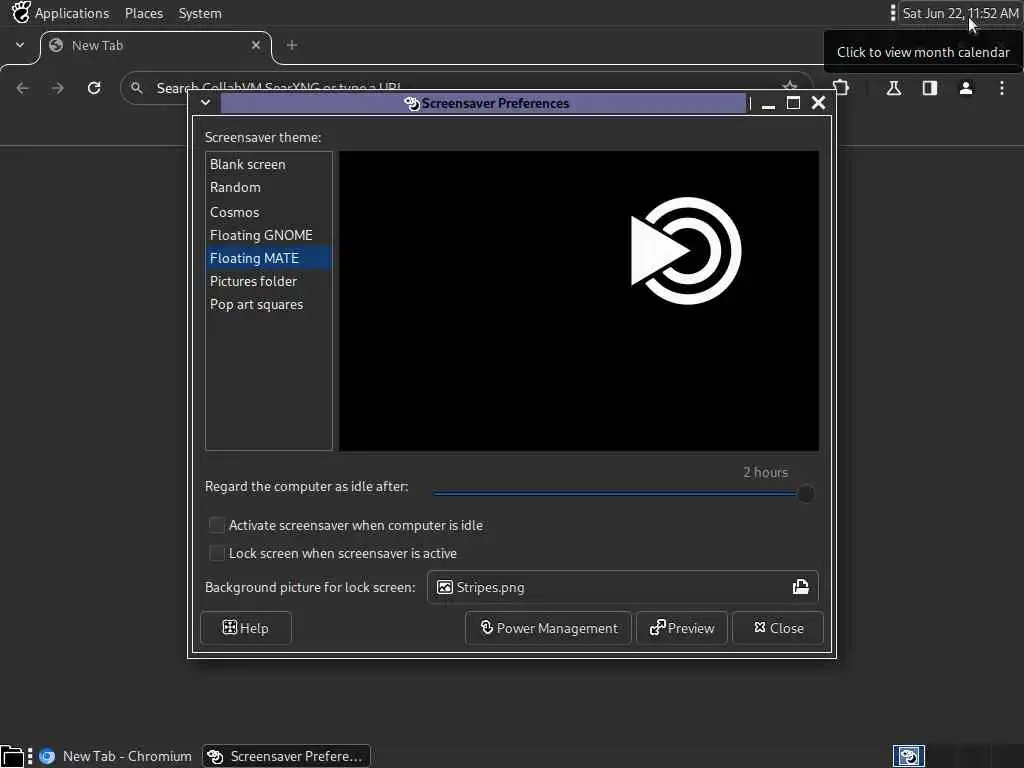
Task: Click the Show Desktop icon in bottom panel
Action: [x=12, y=756]
